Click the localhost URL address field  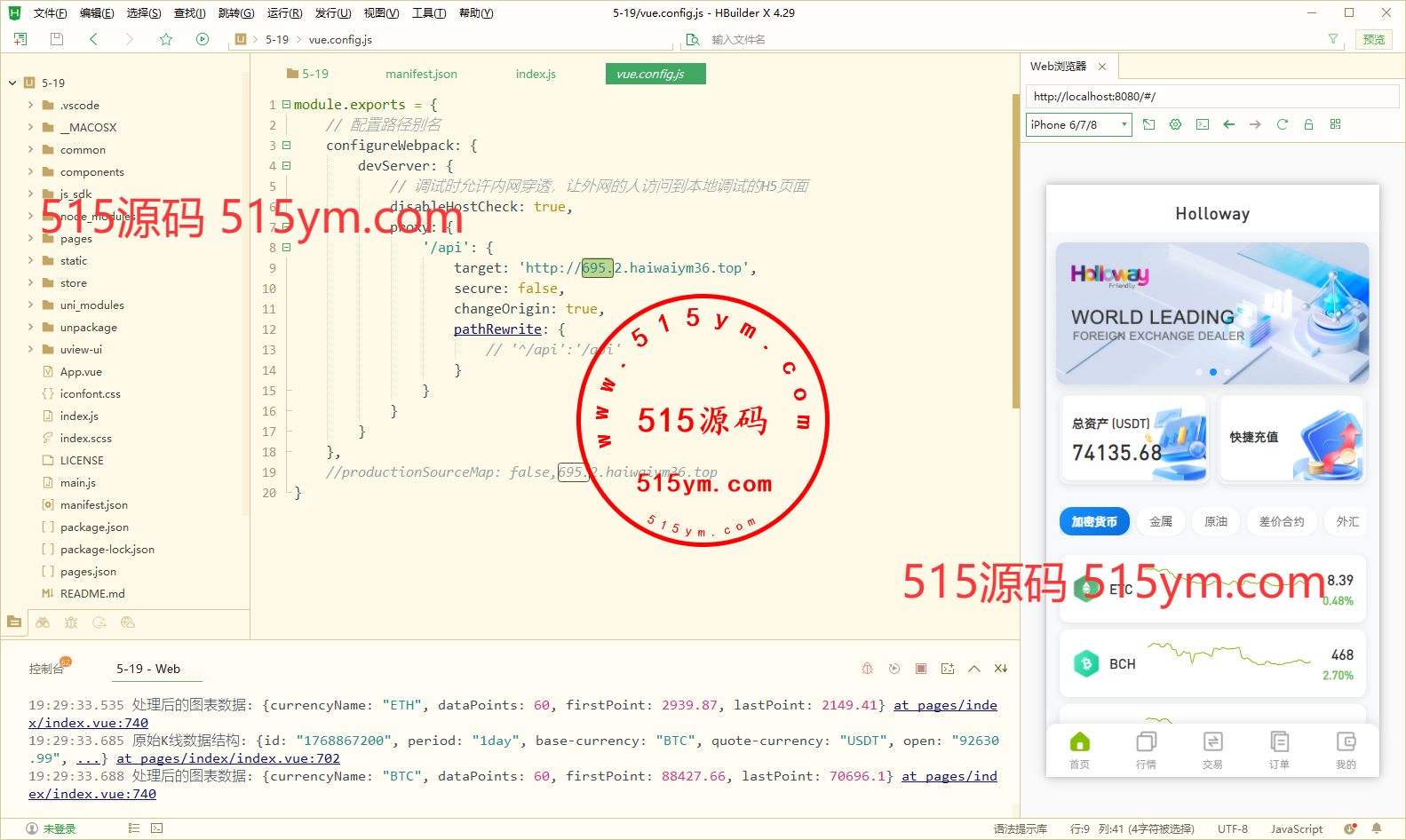(1211, 96)
